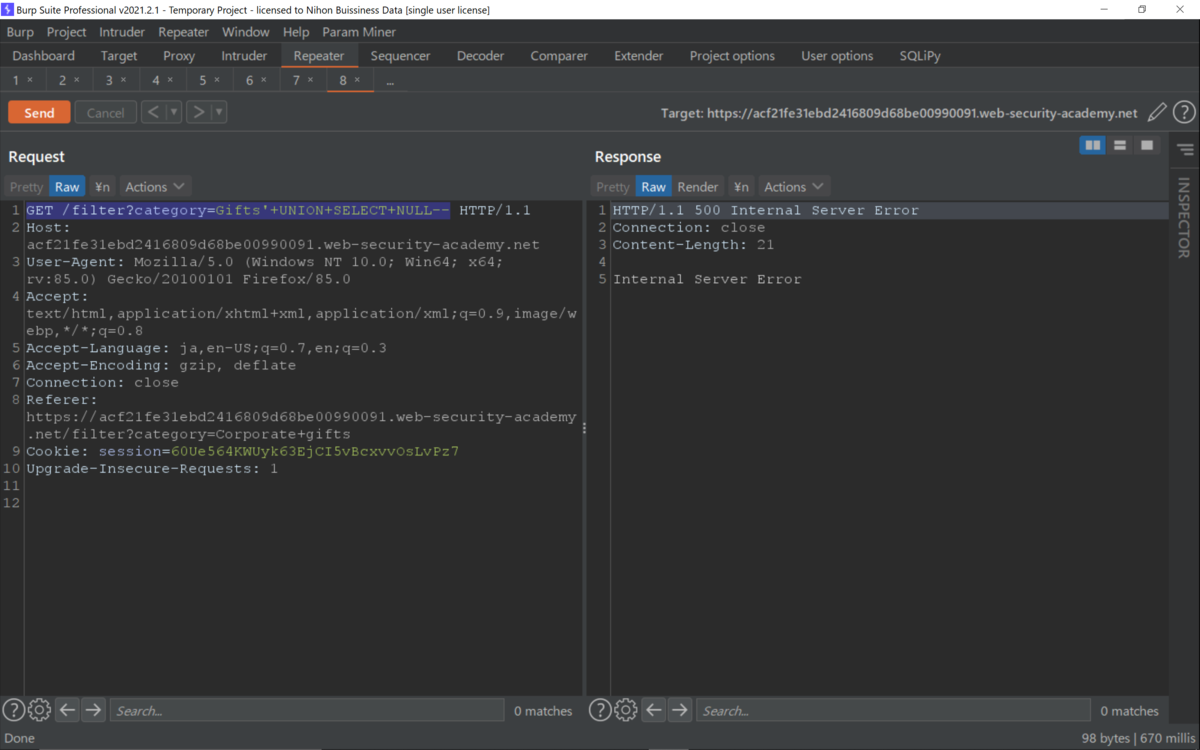Go back to previous request in history
Screen dimensions: 1200x750
[153, 112]
